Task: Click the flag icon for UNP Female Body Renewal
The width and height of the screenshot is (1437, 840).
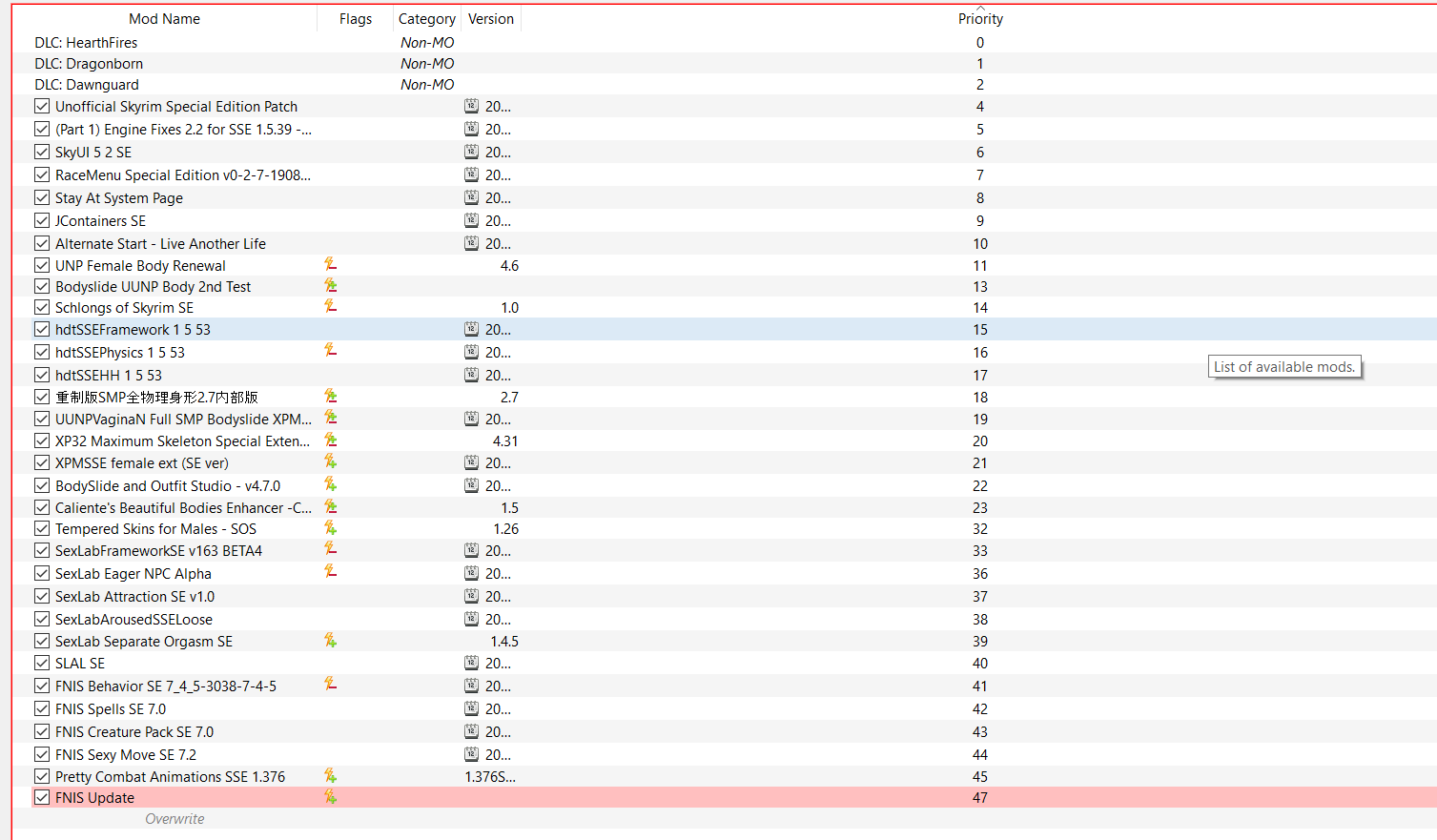Action: pos(330,264)
